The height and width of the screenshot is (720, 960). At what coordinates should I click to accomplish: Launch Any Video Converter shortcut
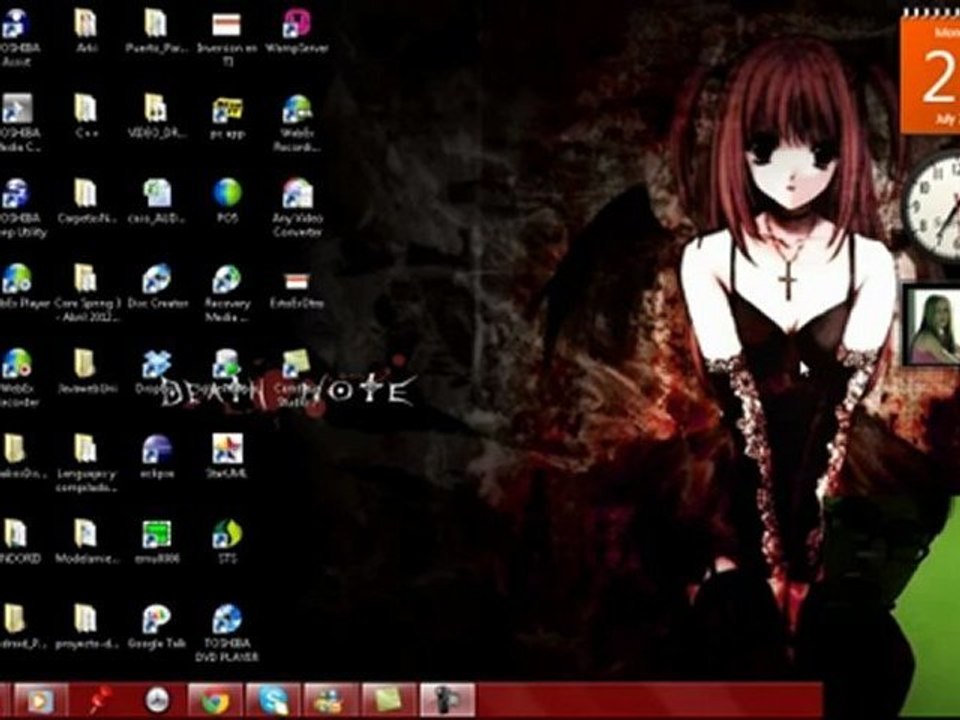point(297,208)
